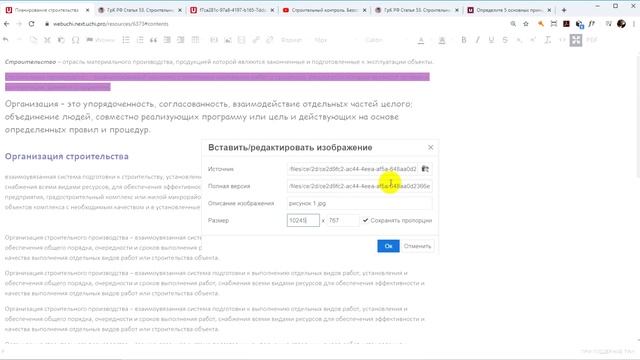This screenshot has width=640, height=360.
Task: Cancel the image dialog with Отменить
Action: click(x=417, y=246)
